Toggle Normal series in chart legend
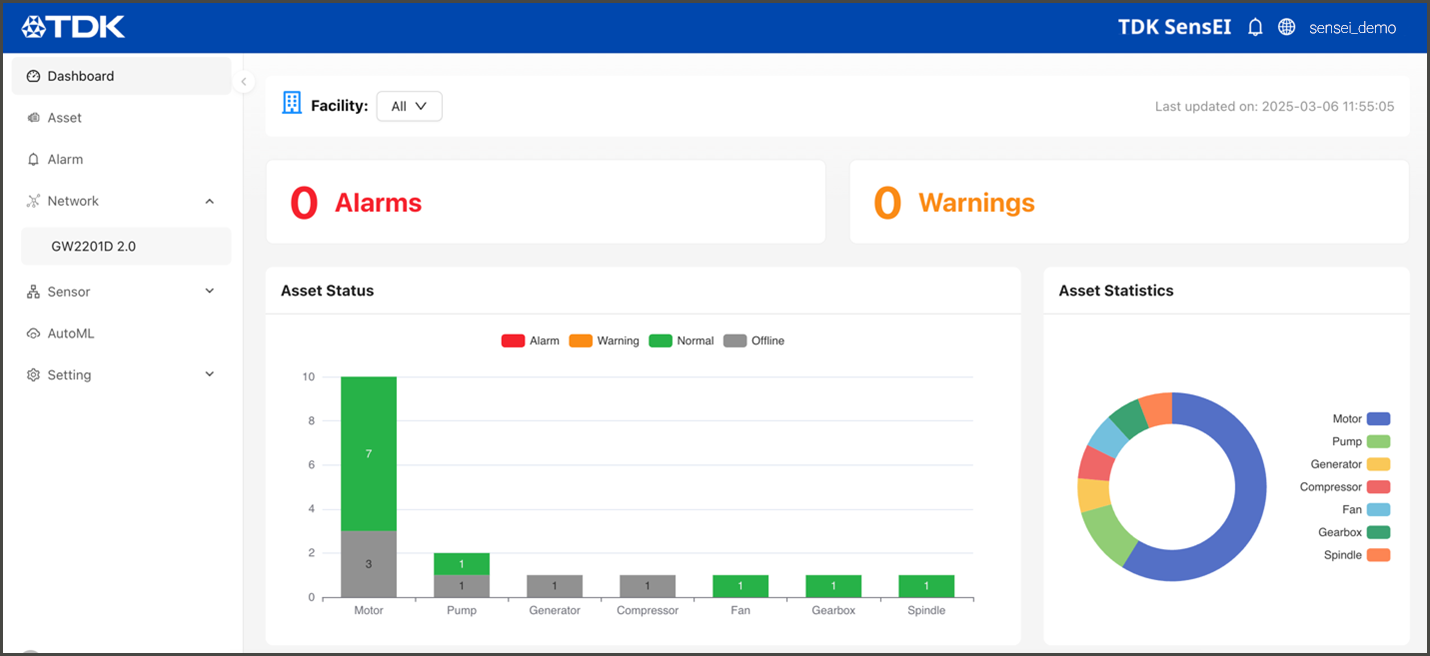This screenshot has width=1430, height=656. 682,341
